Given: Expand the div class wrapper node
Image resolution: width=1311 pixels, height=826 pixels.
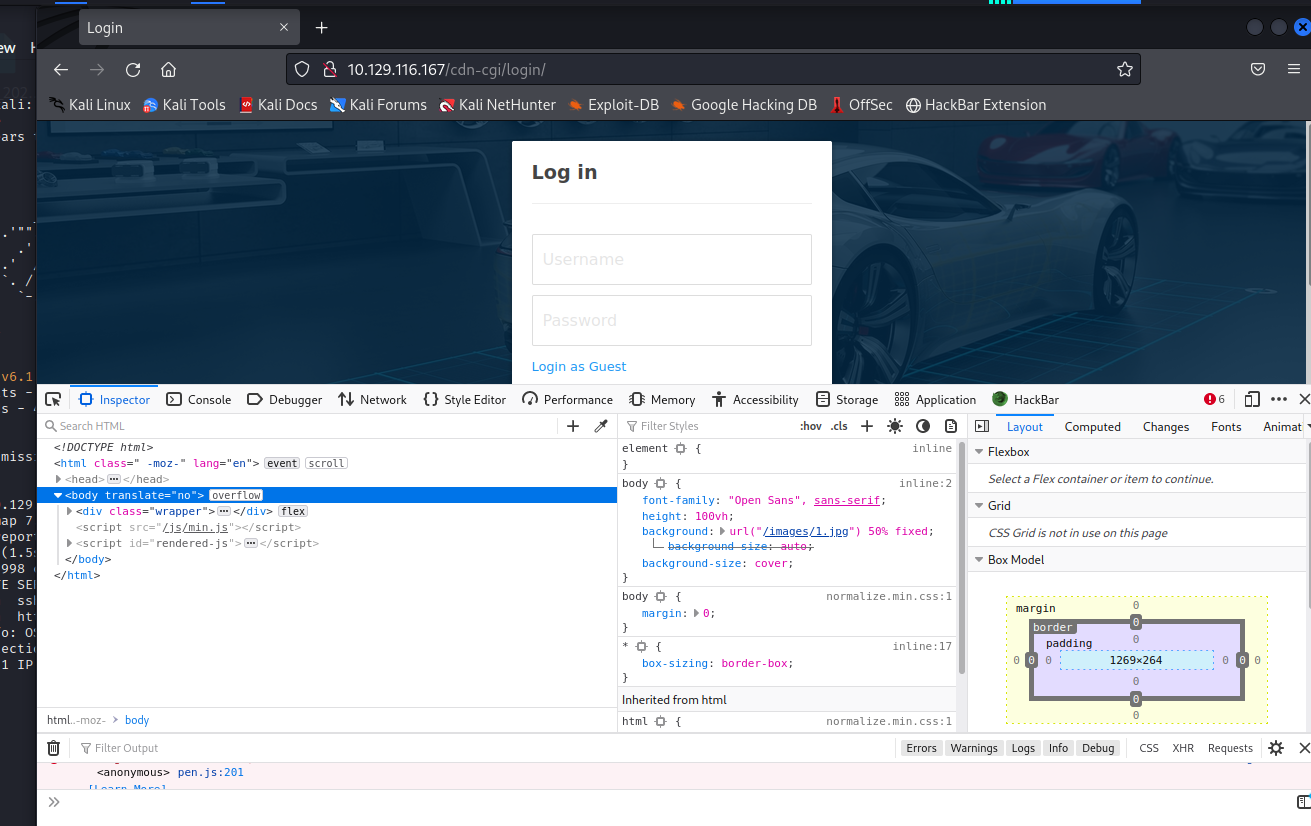Looking at the screenshot, I should click(69, 511).
